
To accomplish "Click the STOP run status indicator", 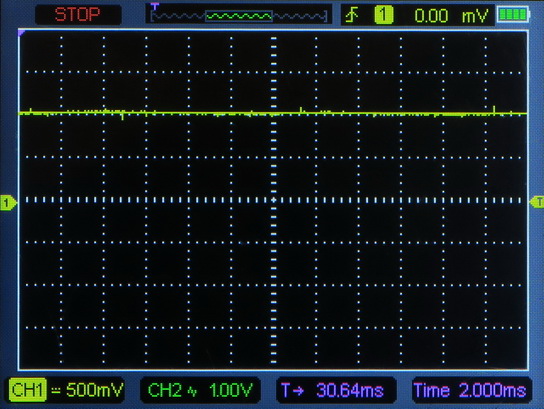I will [x=77, y=14].
